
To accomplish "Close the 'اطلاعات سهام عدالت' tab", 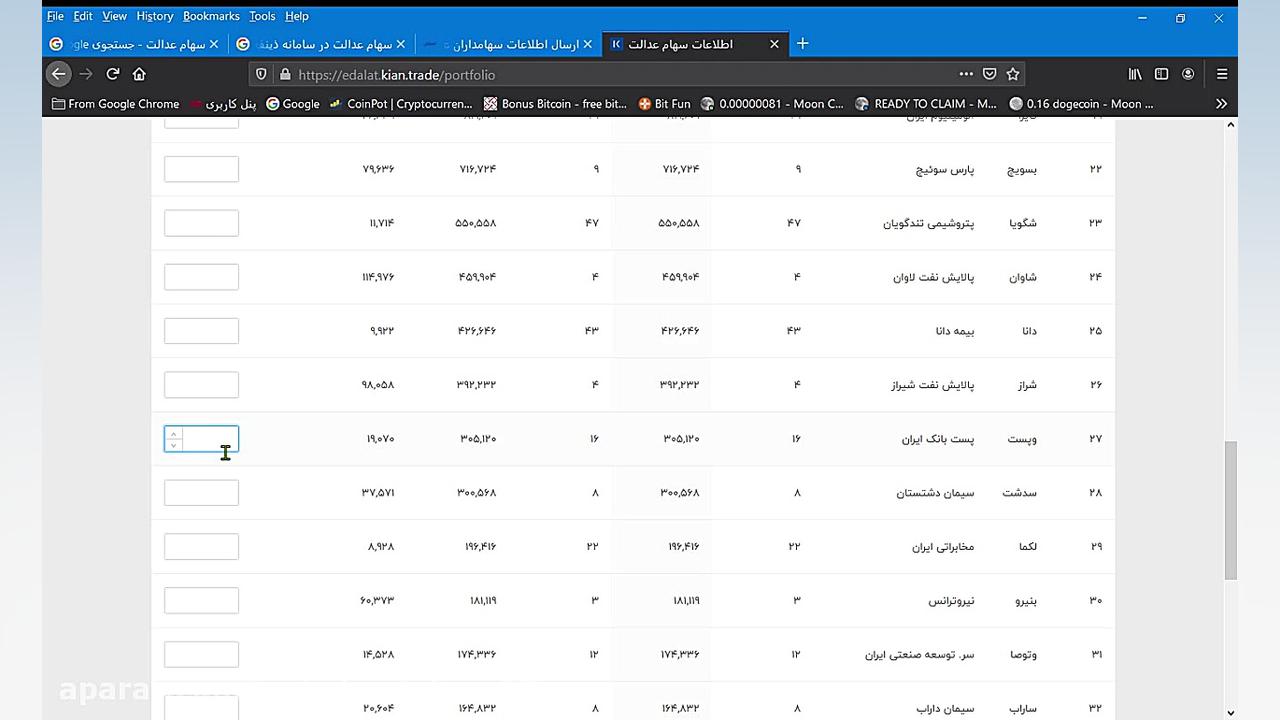I will click(774, 44).
